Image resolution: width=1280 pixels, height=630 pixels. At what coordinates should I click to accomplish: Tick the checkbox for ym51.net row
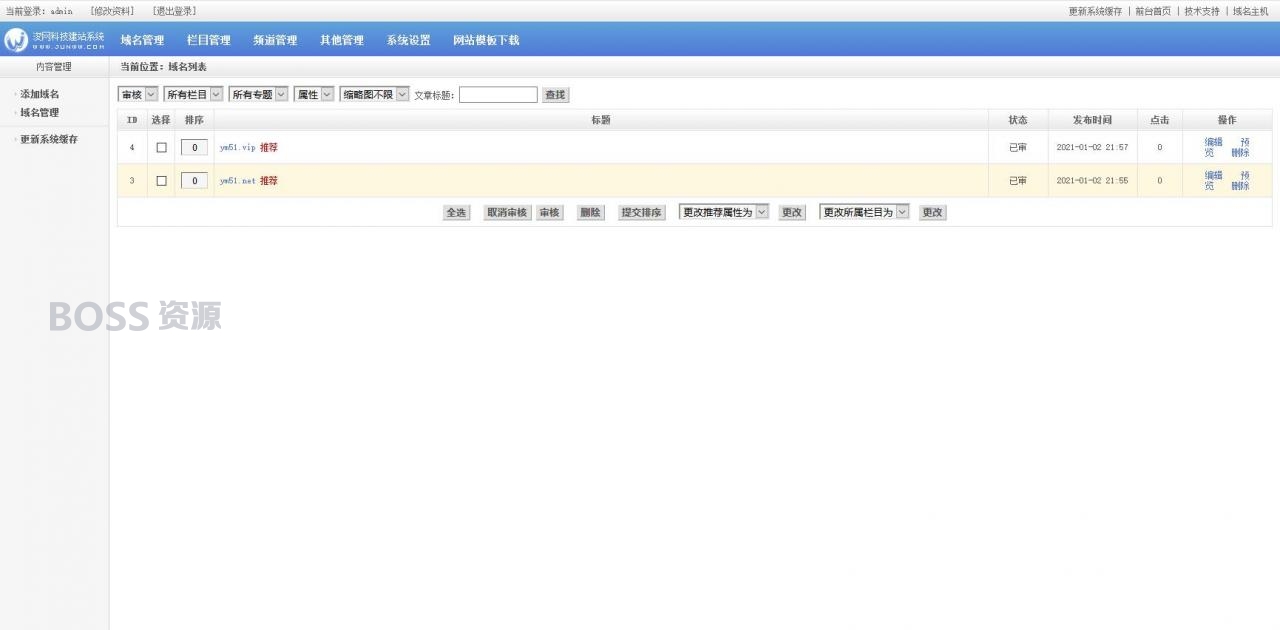click(x=161, y=181)
